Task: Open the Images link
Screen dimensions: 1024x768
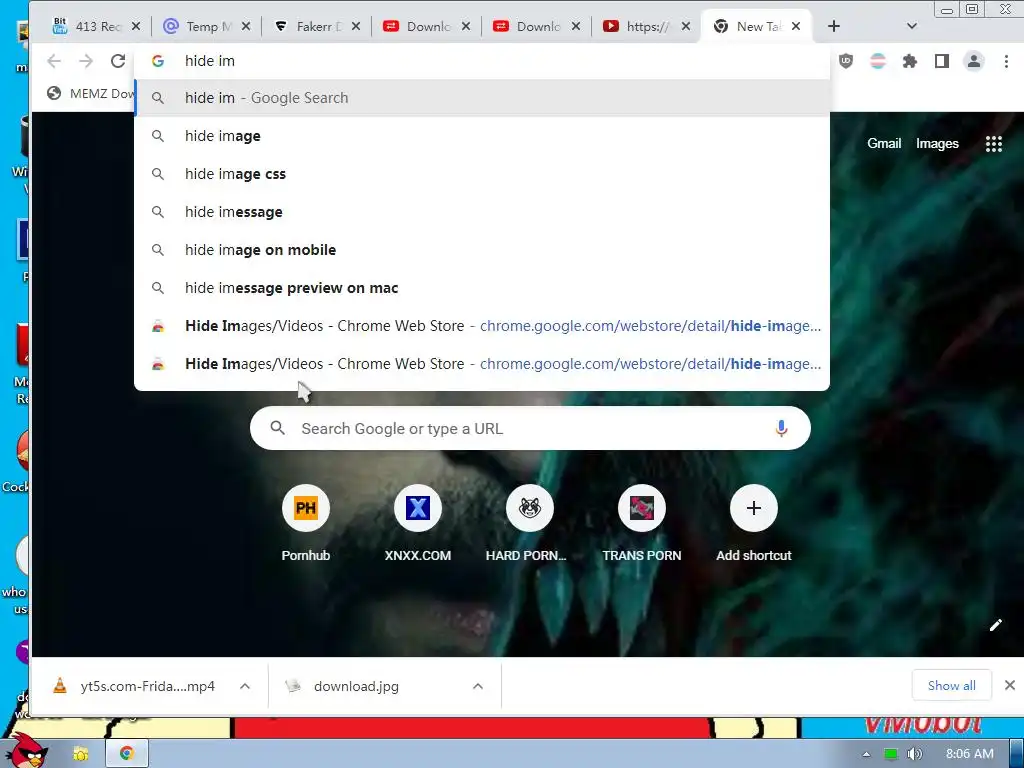Action: coord(937,144)
